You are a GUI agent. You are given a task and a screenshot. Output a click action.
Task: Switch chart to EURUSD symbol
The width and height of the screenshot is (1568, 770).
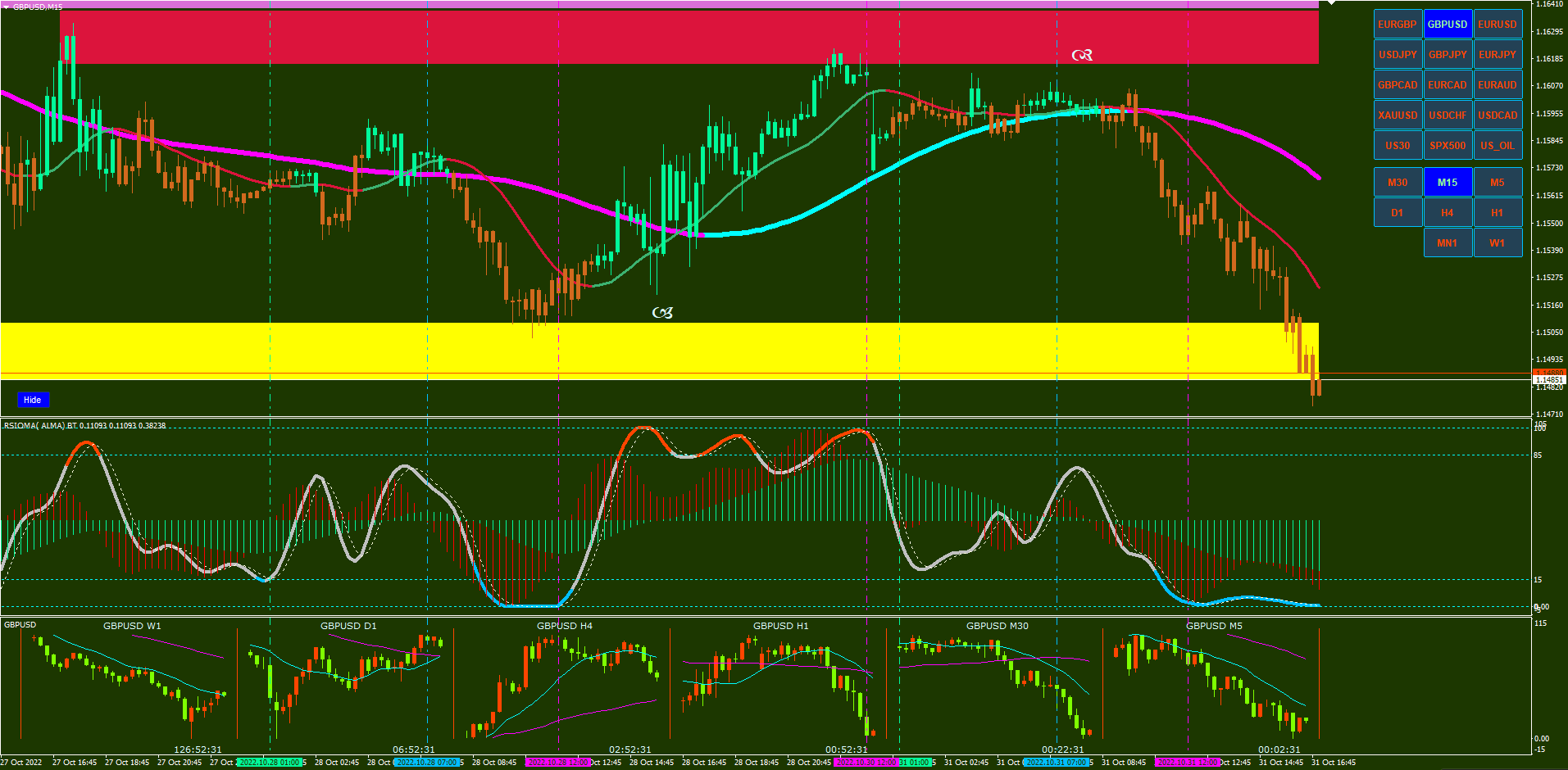pyautogui.click(x=1498, y=25)
